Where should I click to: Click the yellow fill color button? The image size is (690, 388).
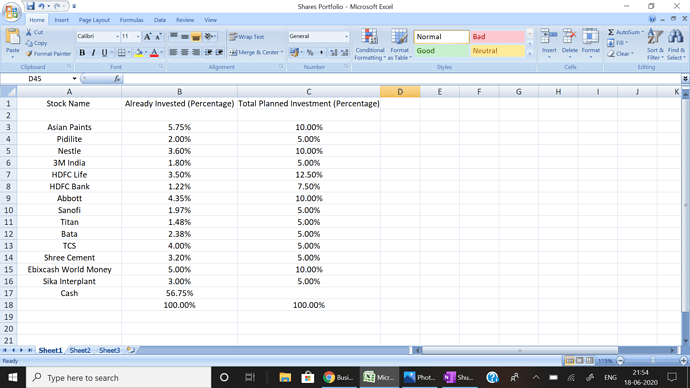139,52
